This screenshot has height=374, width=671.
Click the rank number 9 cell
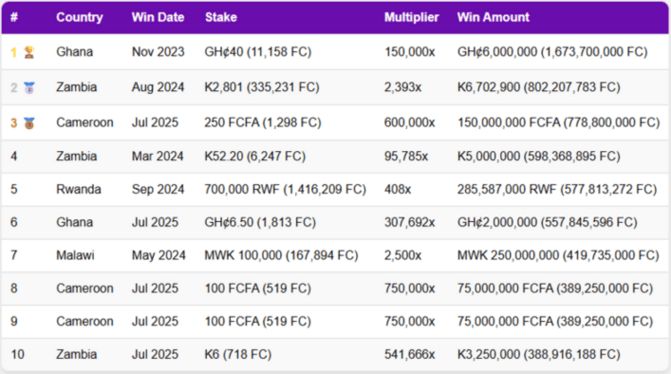pyautogui.click(x=14, y=321)
